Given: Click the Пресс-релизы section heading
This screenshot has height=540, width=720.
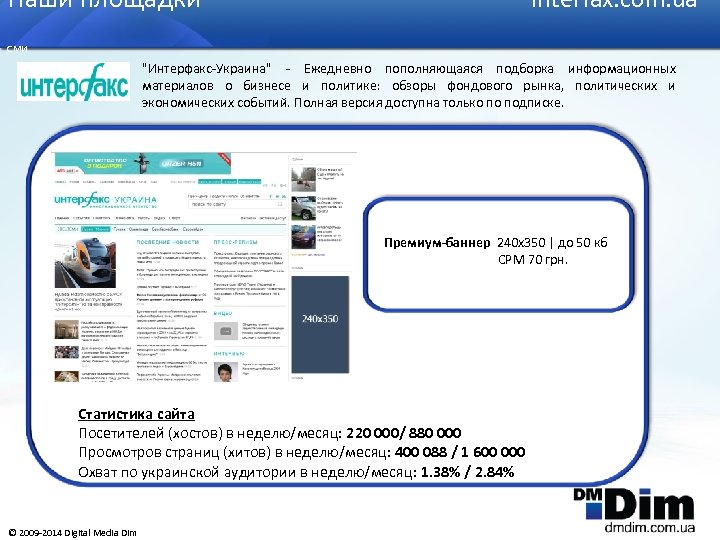Looking at the screenshot, I should (235, 242).
